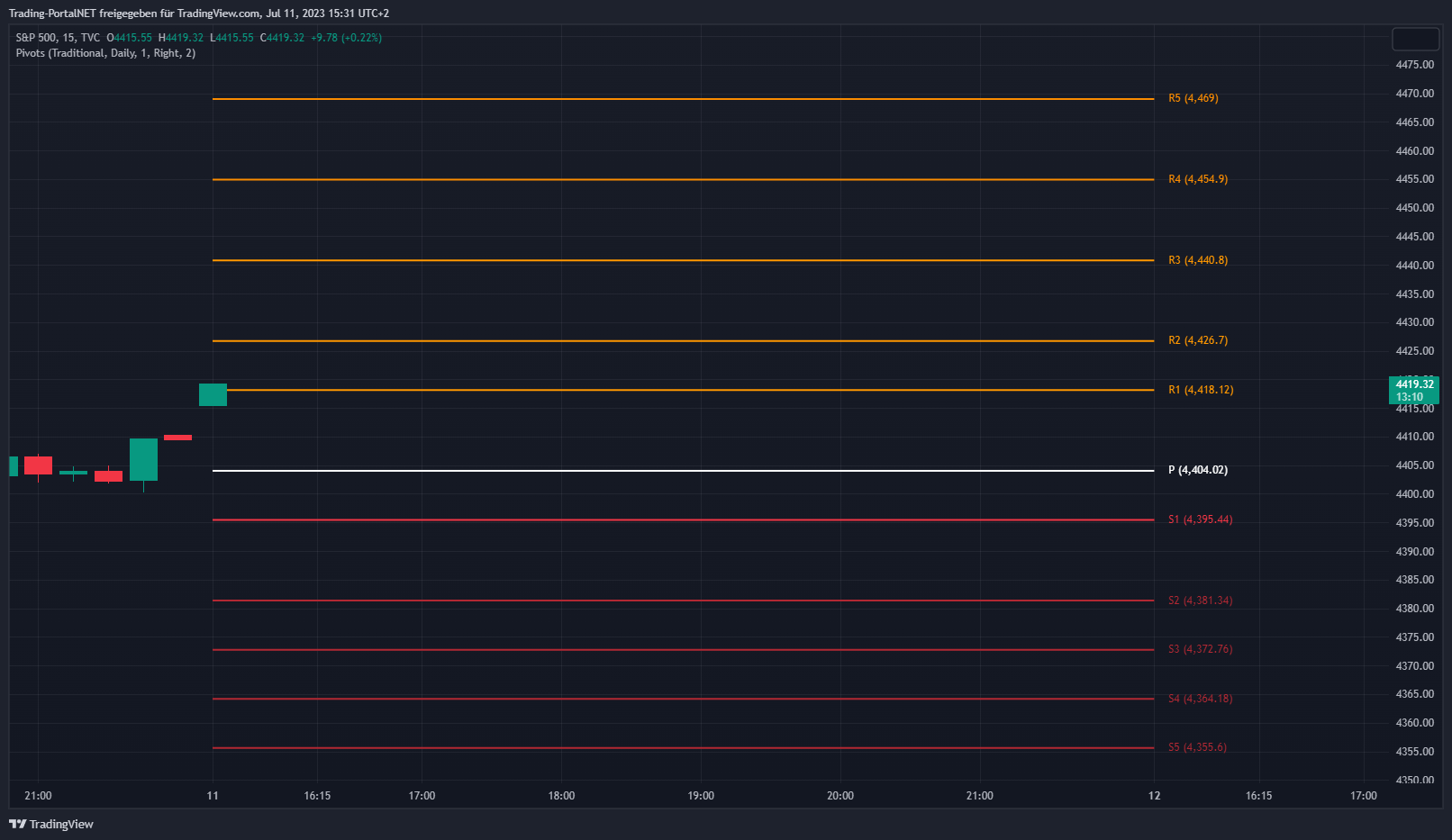Click the TradingView logo icon
Image resolution: width=1452 pixels, height=840 pixels.
[x=17, y=824]
